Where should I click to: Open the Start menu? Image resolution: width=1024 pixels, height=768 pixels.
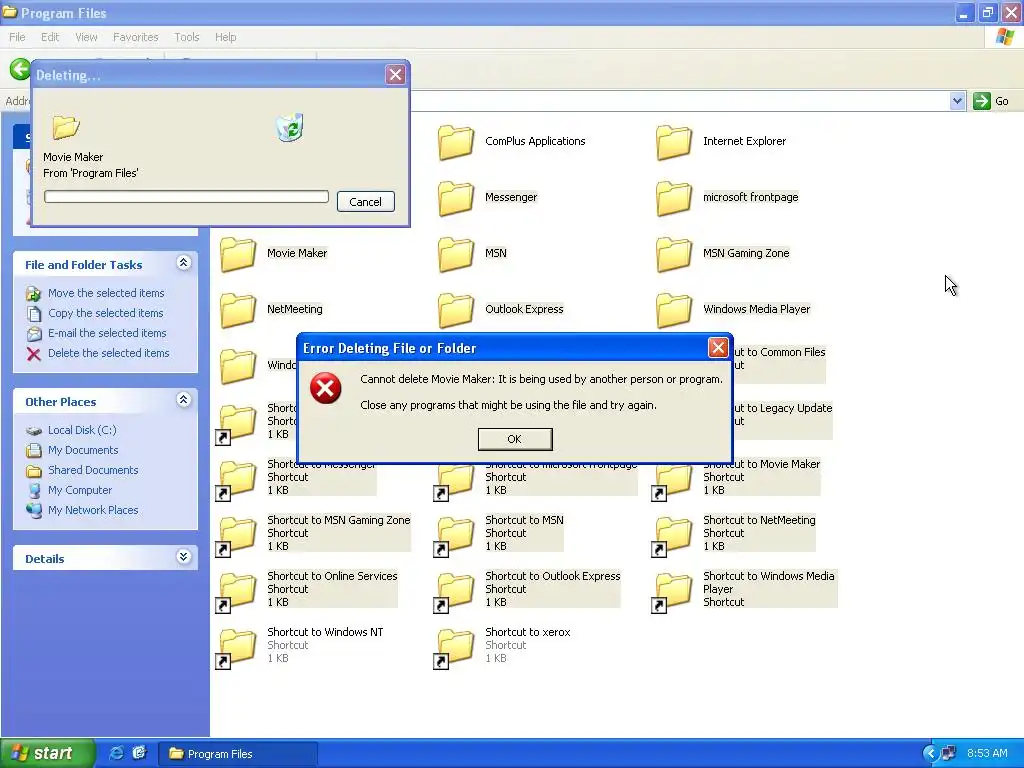click(47, 753)
